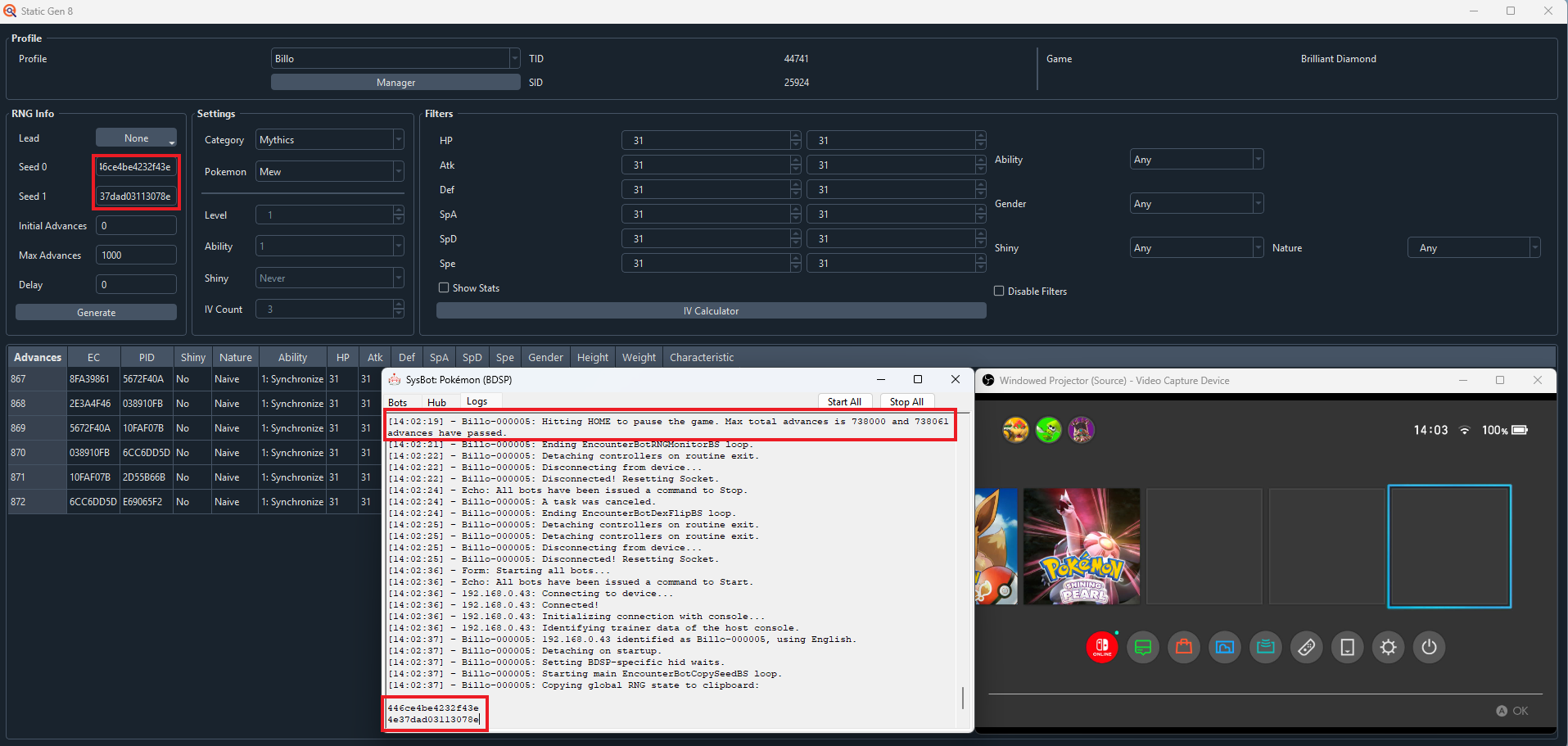Open the Nature filter dropdown
Screen dimensions: 1568x746
1474,248
